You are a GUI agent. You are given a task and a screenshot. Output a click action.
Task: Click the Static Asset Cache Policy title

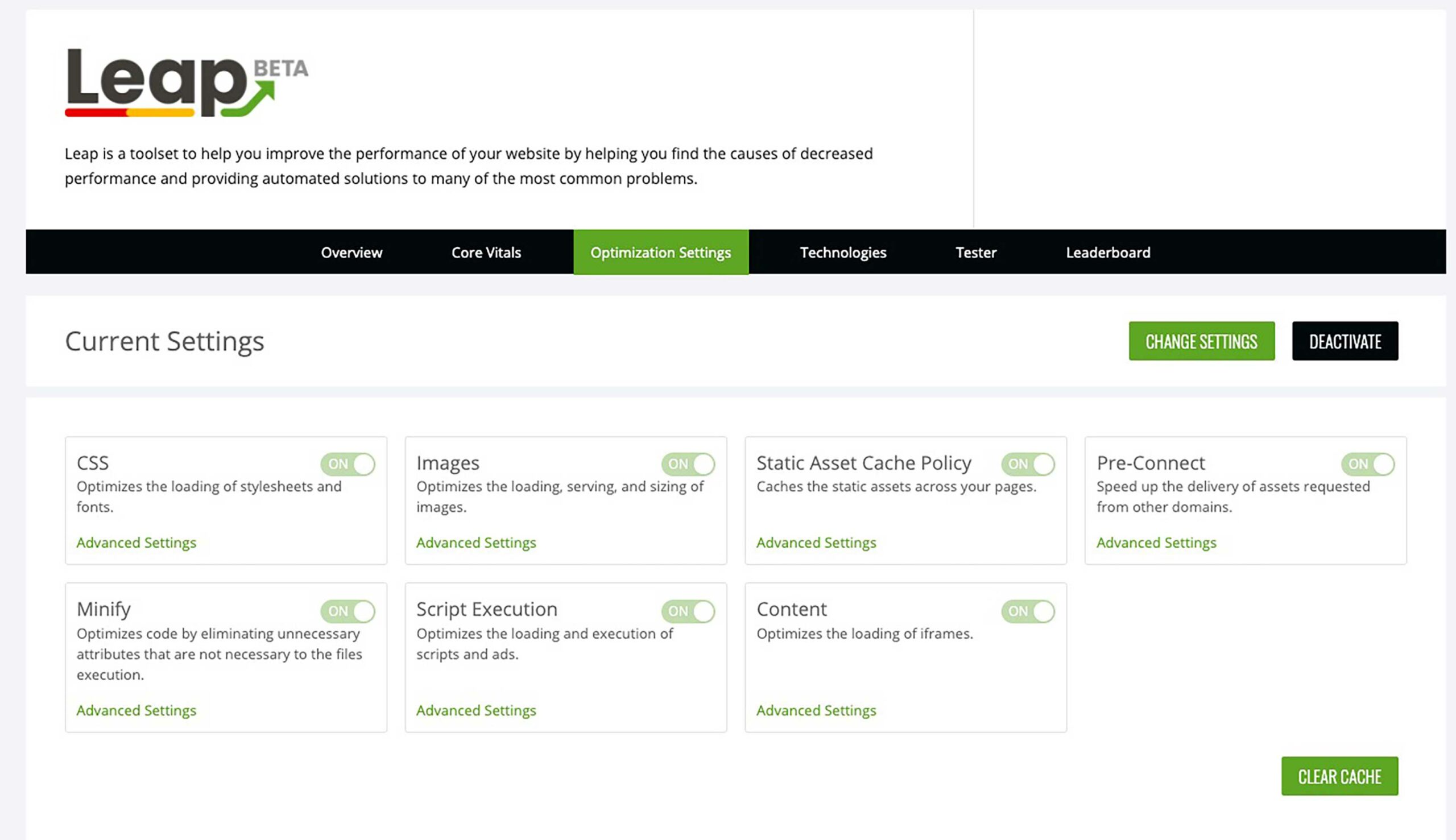point(863,463)
